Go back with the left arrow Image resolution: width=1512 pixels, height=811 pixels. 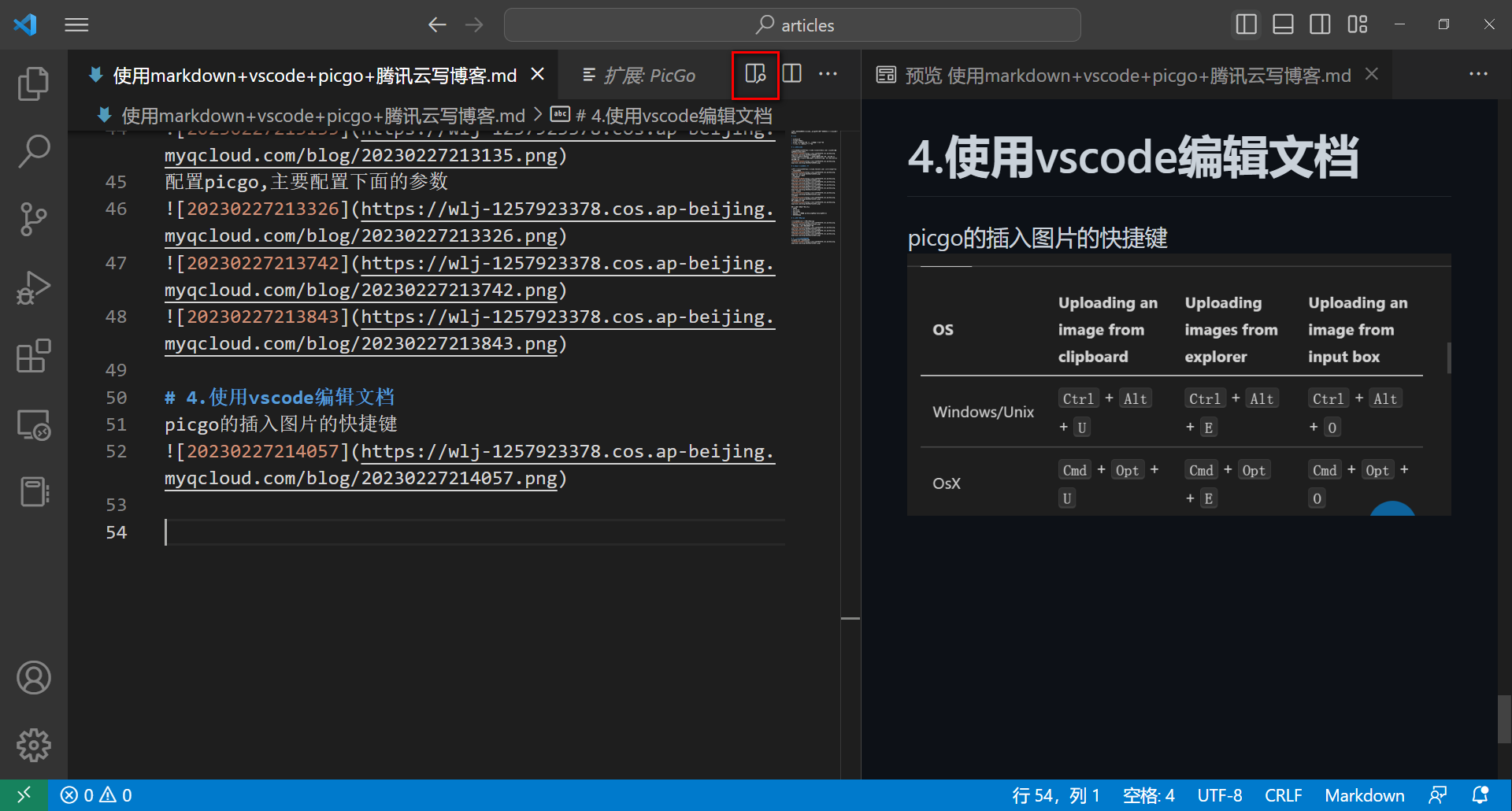click(x=437, y=25)
